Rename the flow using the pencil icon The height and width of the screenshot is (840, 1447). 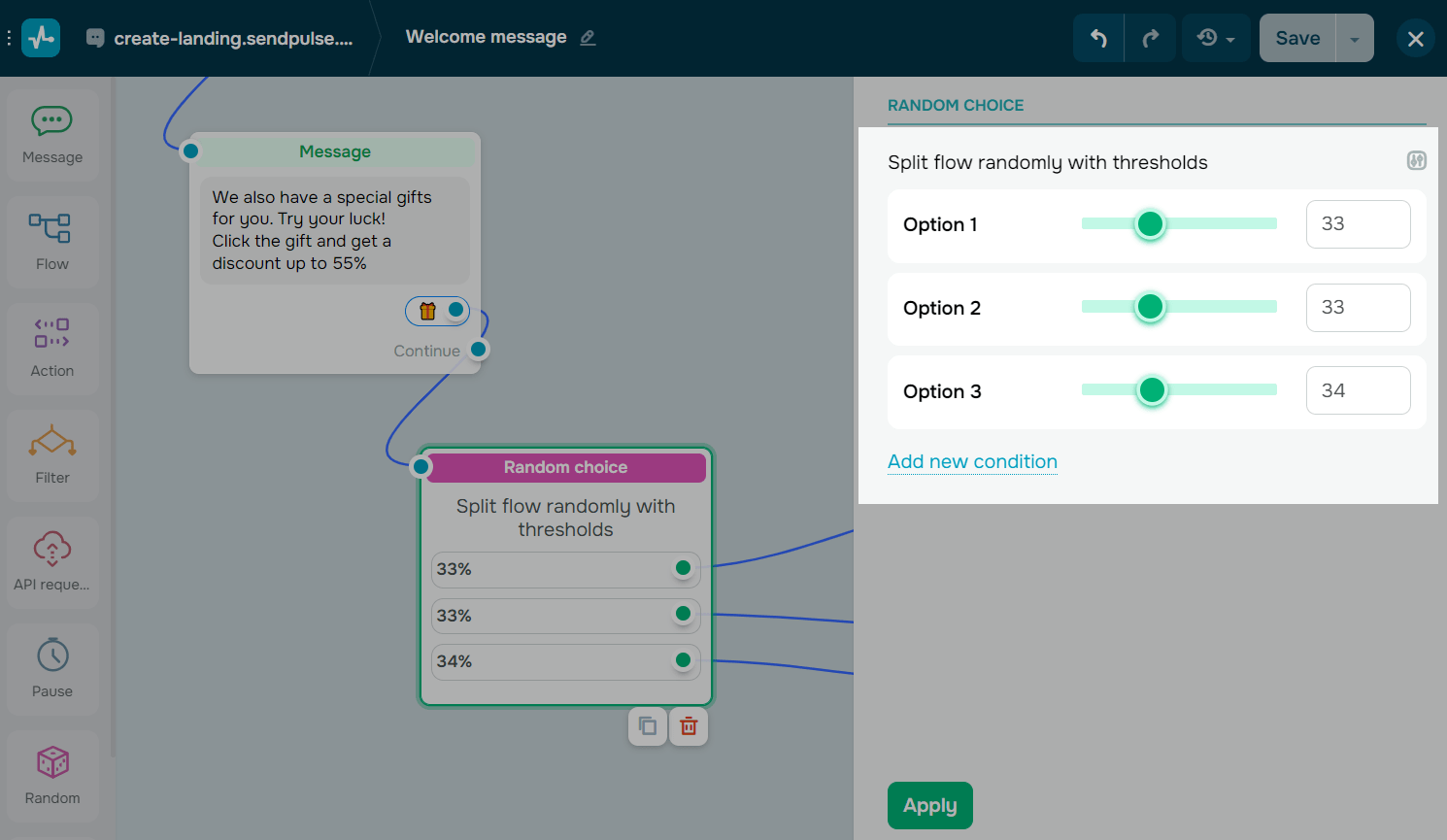(588, 37)
